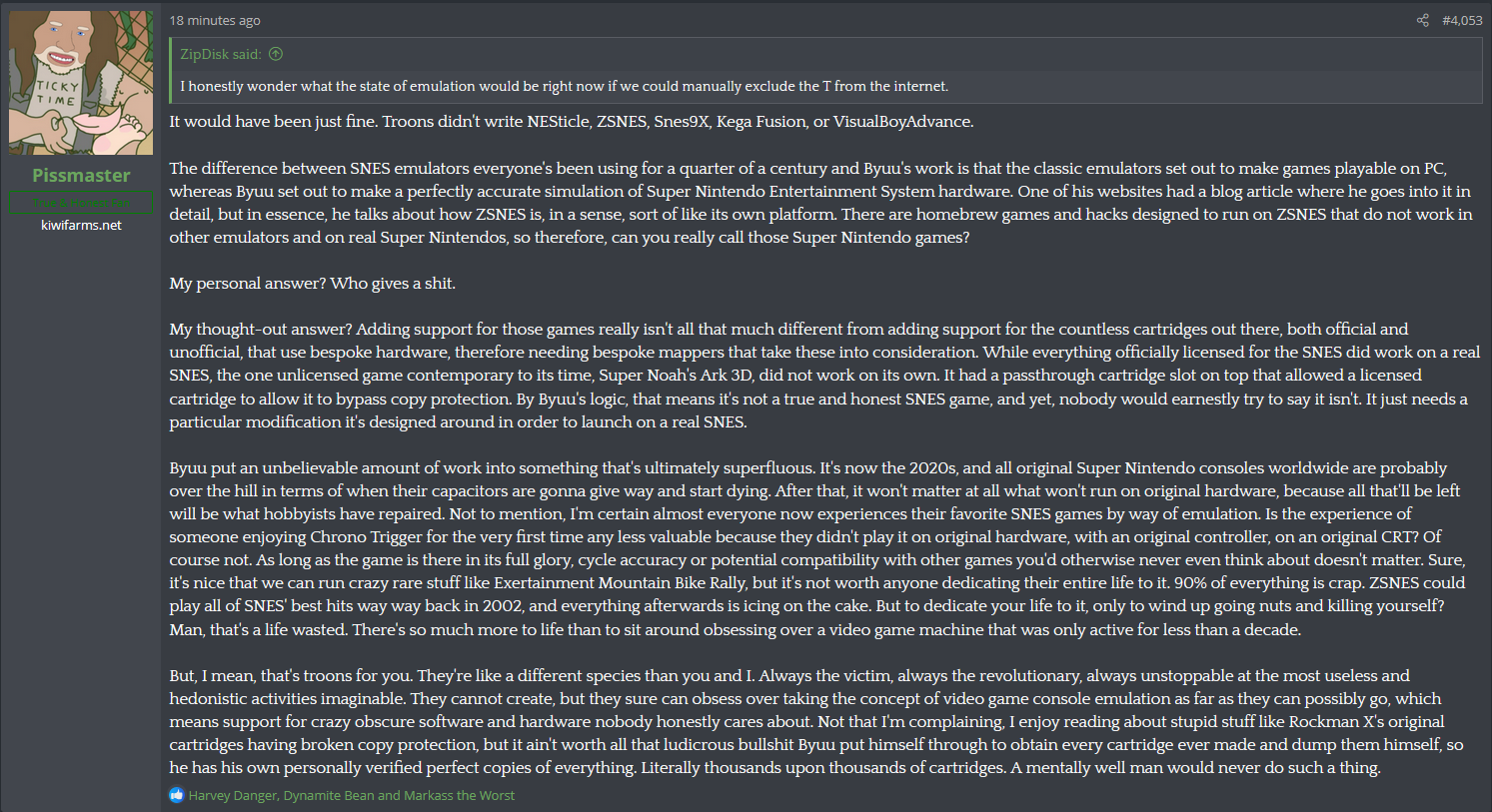This screenshot has height=812, width=1492.
Task: Open the Pissmaster username profile link
Action: (x=81, y=175)
